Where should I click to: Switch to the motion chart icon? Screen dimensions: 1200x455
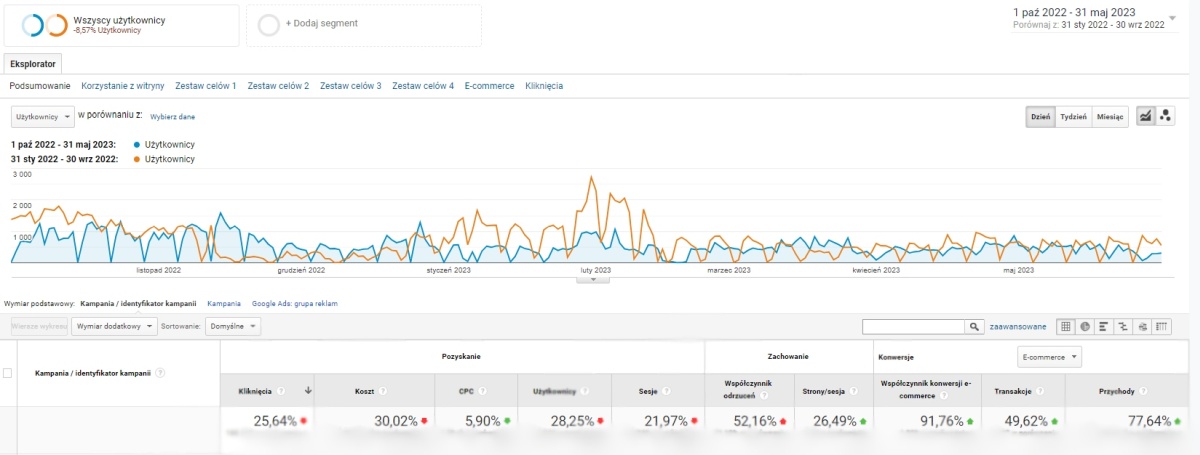1166,116
